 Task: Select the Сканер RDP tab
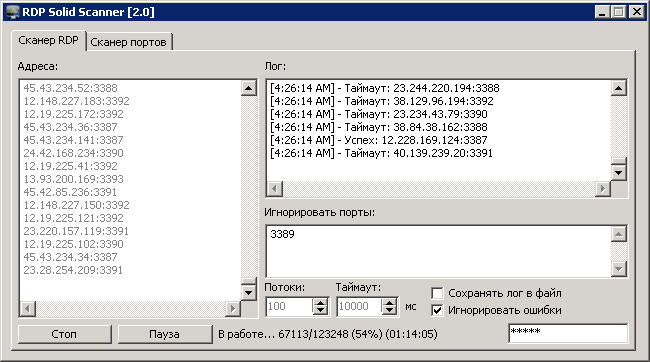point(49,41)
